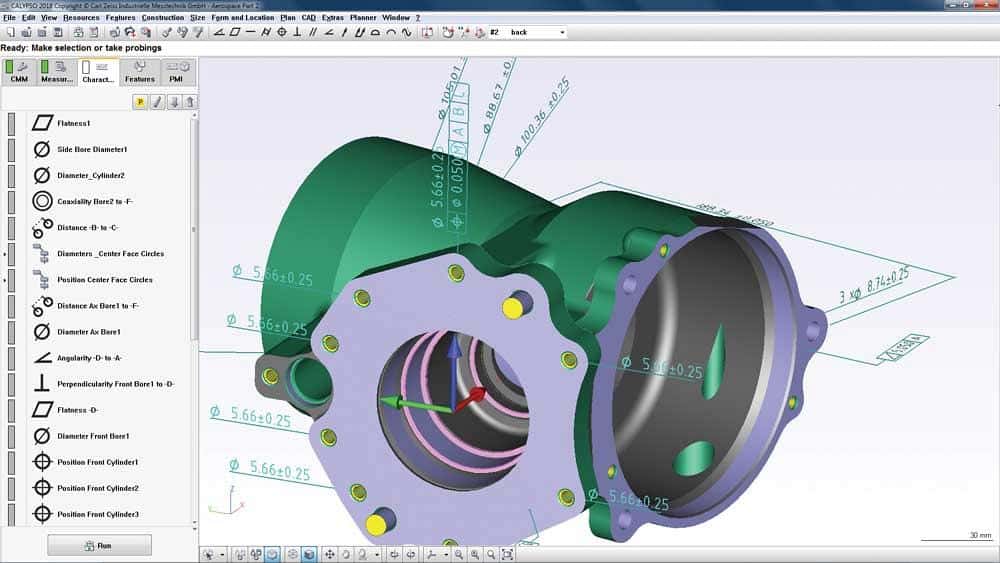Screen dimensions: 1000x563
Task: Toggle the status bar left of Diameter_Cylinder2
Action: pos(11,175)
